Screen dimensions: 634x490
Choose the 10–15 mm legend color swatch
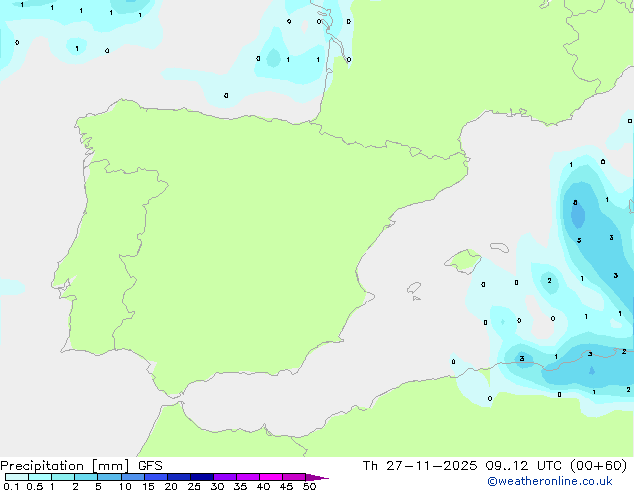click(x=132, y=477)
